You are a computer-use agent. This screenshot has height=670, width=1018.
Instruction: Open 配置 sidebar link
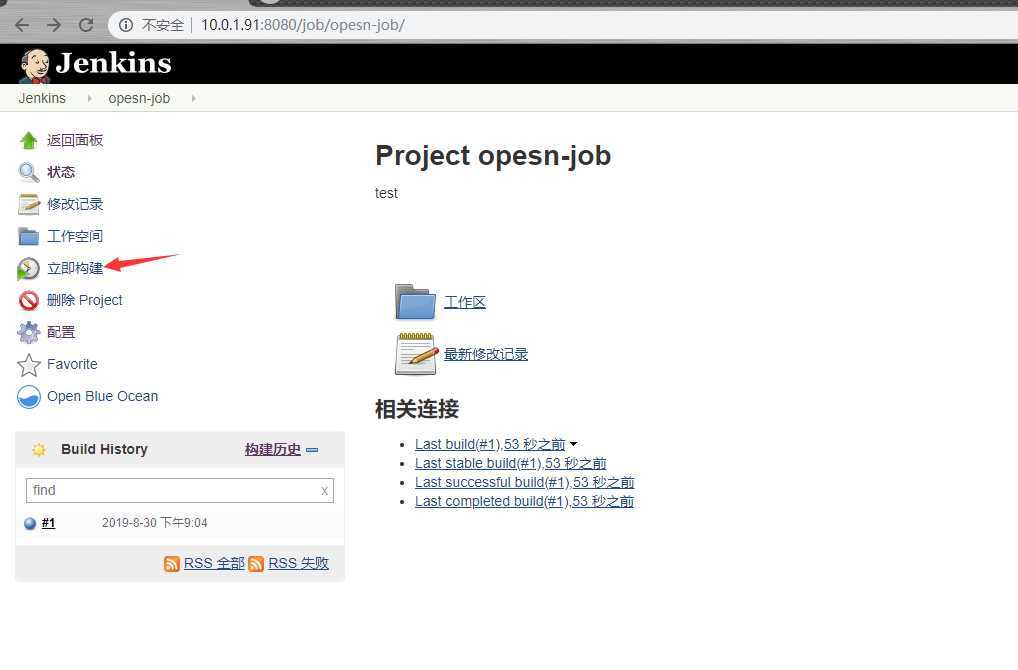(x=61, y=332)
